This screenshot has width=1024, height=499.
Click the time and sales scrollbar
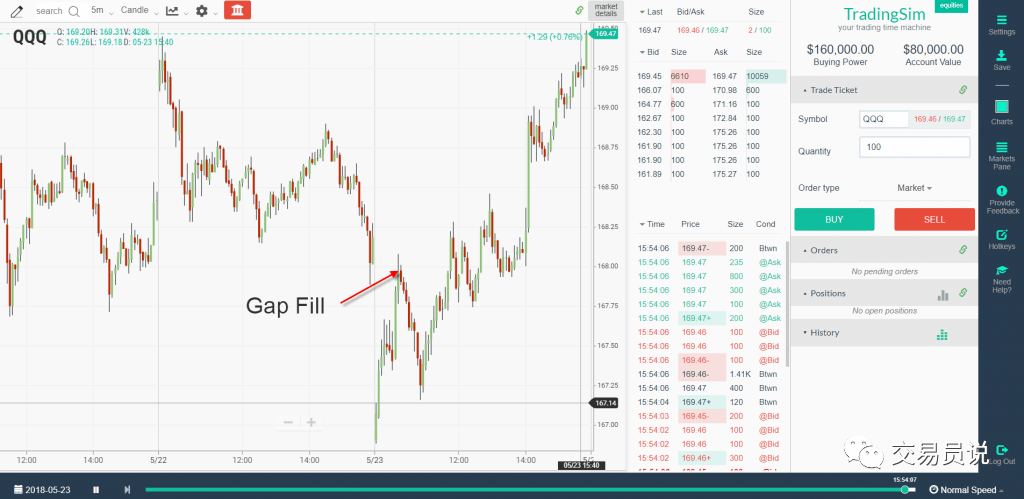coord(788,304)
